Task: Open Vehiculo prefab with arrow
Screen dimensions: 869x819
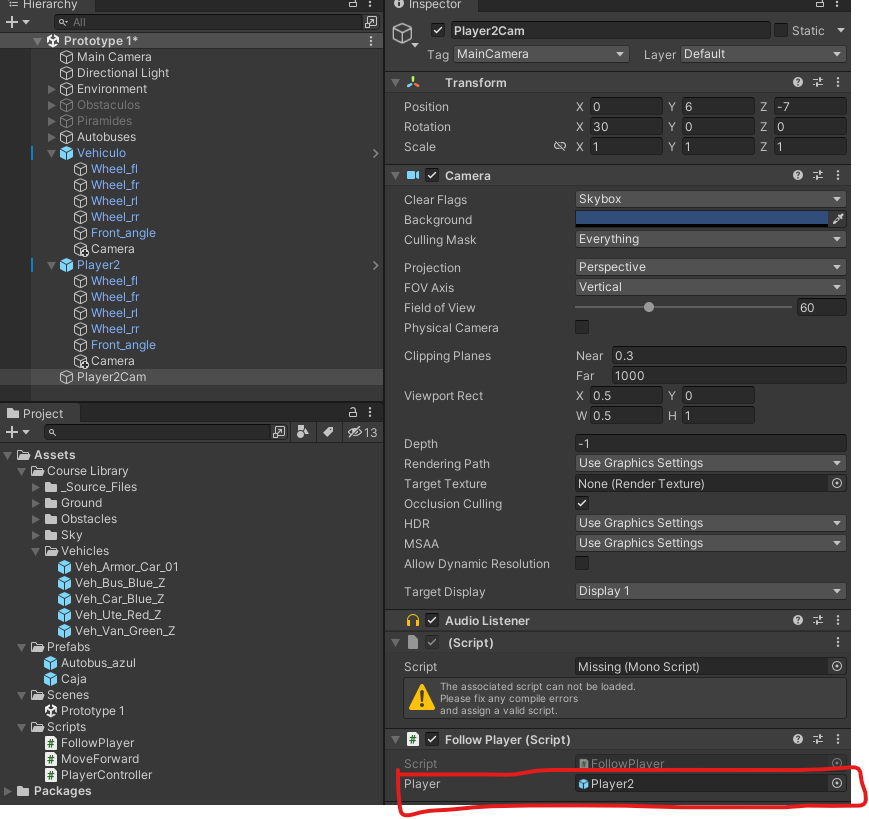Action: click(x=375, y=153)
